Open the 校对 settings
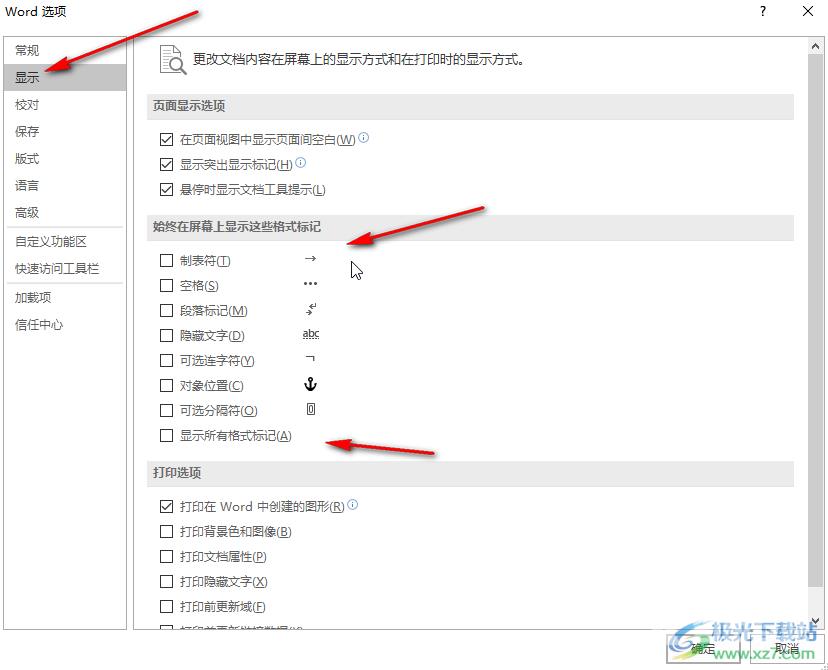Image resolution: width=828 pixels, height=670 pixels. pyautogui.click(x=64, y=105)
